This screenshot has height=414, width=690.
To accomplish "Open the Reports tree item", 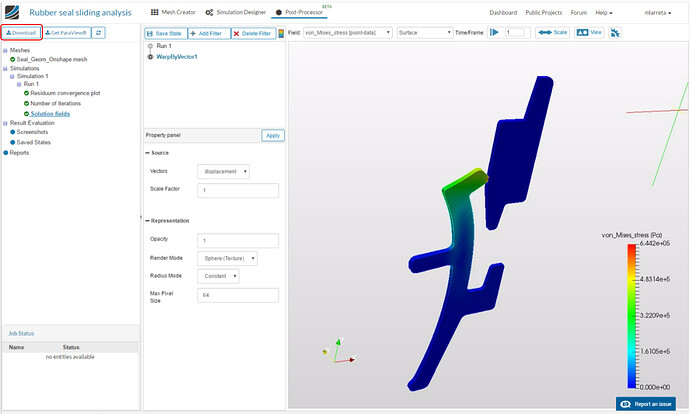I will (x=19, y=153).
